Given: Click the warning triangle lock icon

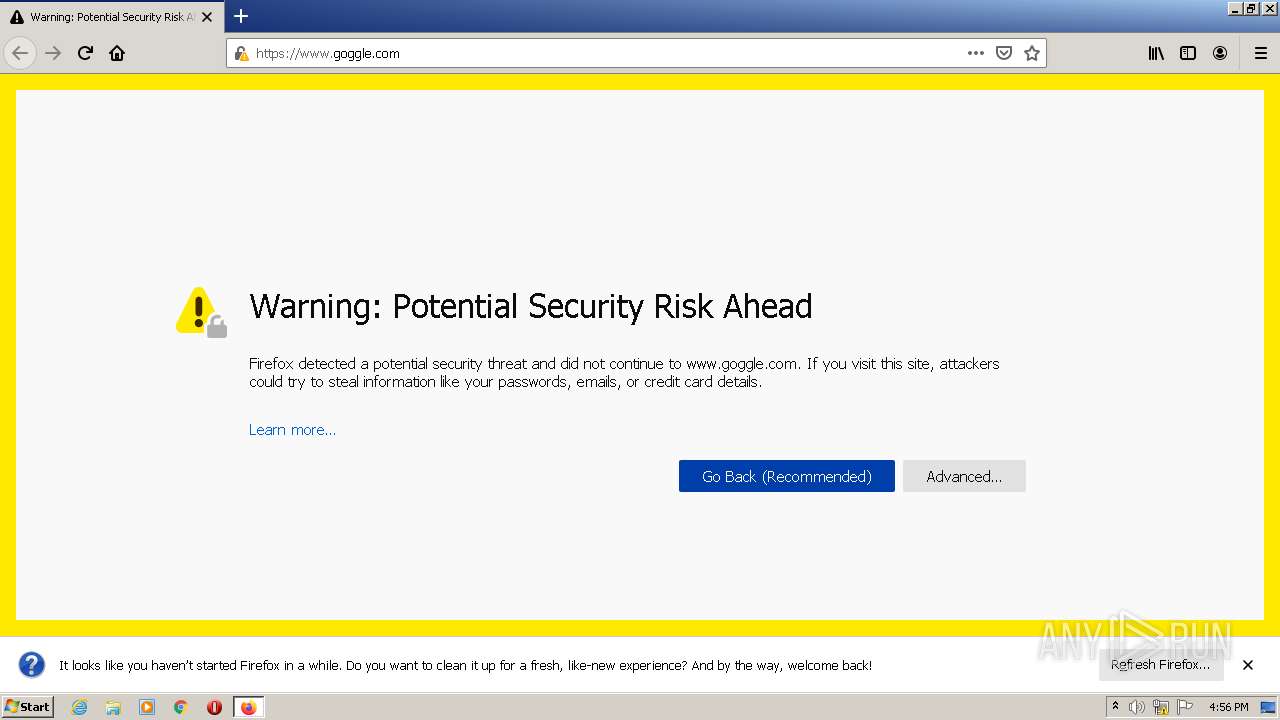Looking at the screenshot, I should (x=201, y=312).
